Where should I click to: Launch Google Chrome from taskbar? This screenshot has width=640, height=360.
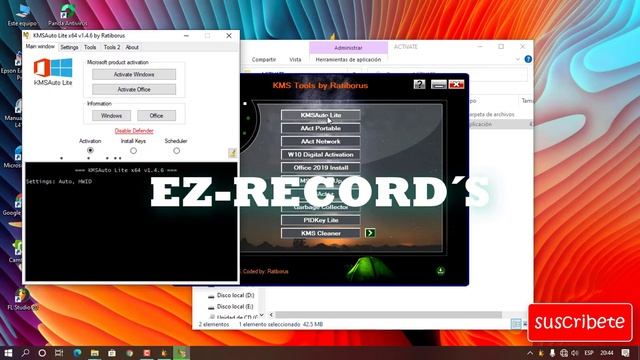point(129,353)
